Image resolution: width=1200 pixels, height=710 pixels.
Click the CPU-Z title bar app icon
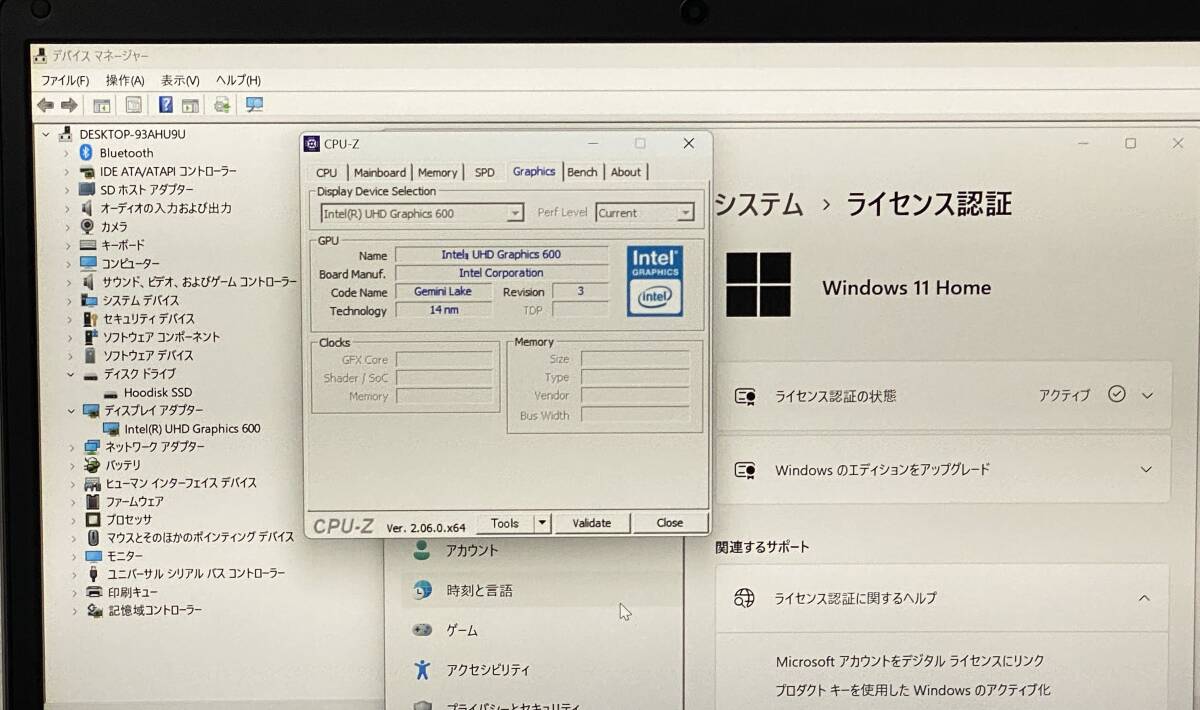click(x=312, y=144)
